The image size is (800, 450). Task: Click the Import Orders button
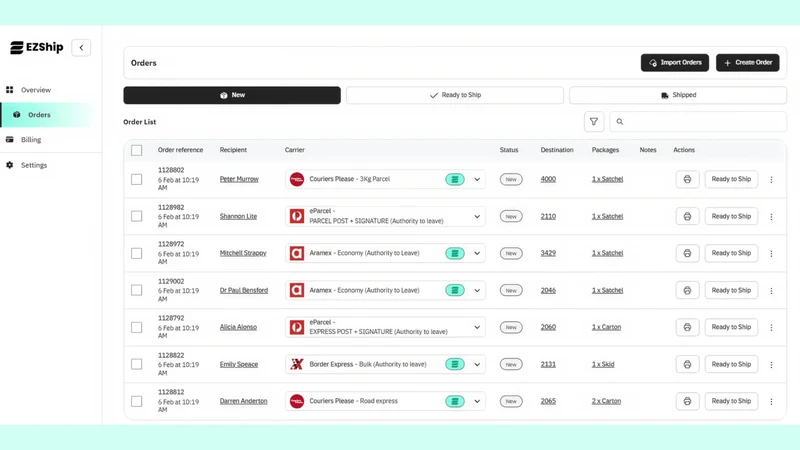pos(674,63)
